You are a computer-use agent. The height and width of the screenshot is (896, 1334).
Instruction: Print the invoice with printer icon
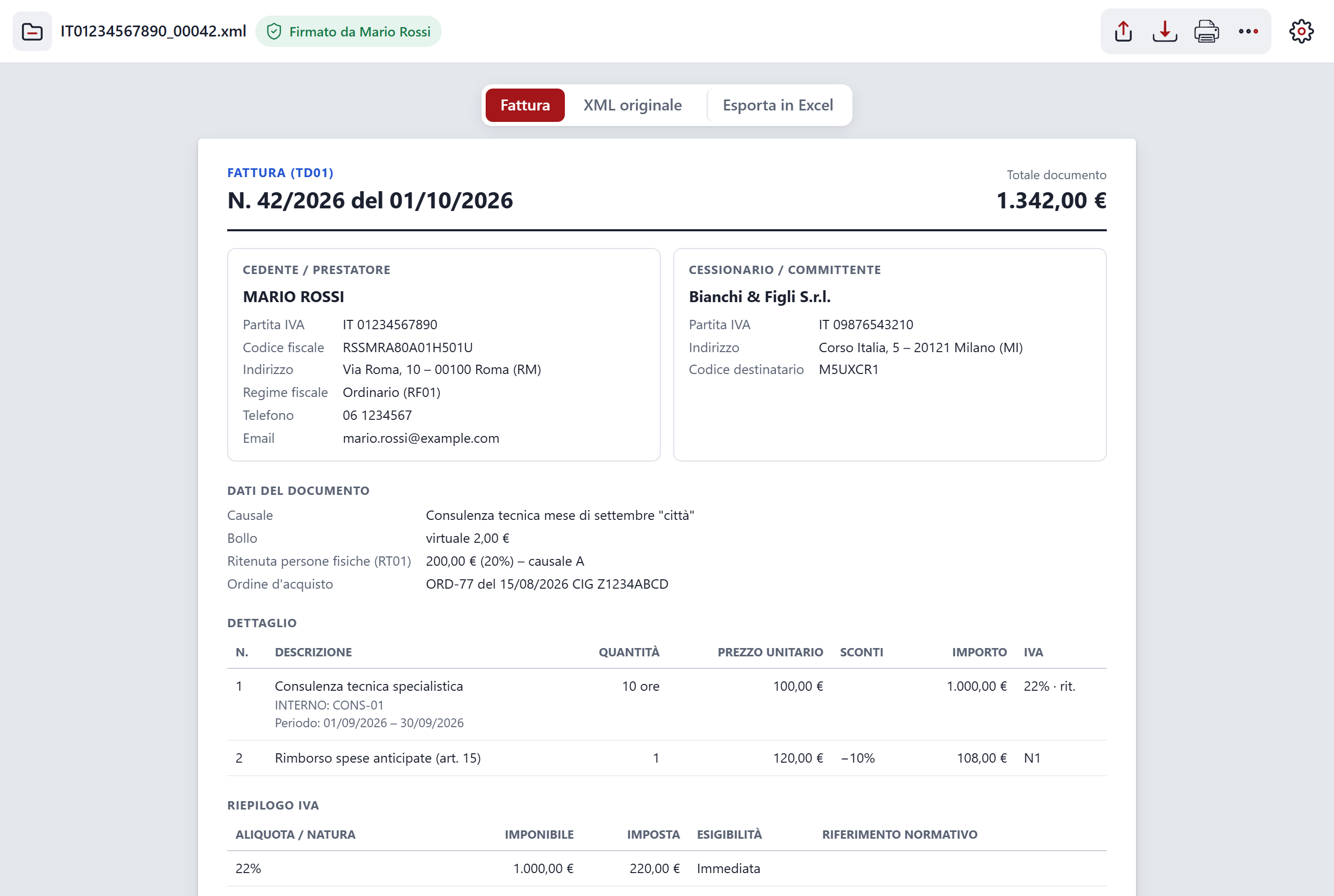click(x=1206, y=31)
